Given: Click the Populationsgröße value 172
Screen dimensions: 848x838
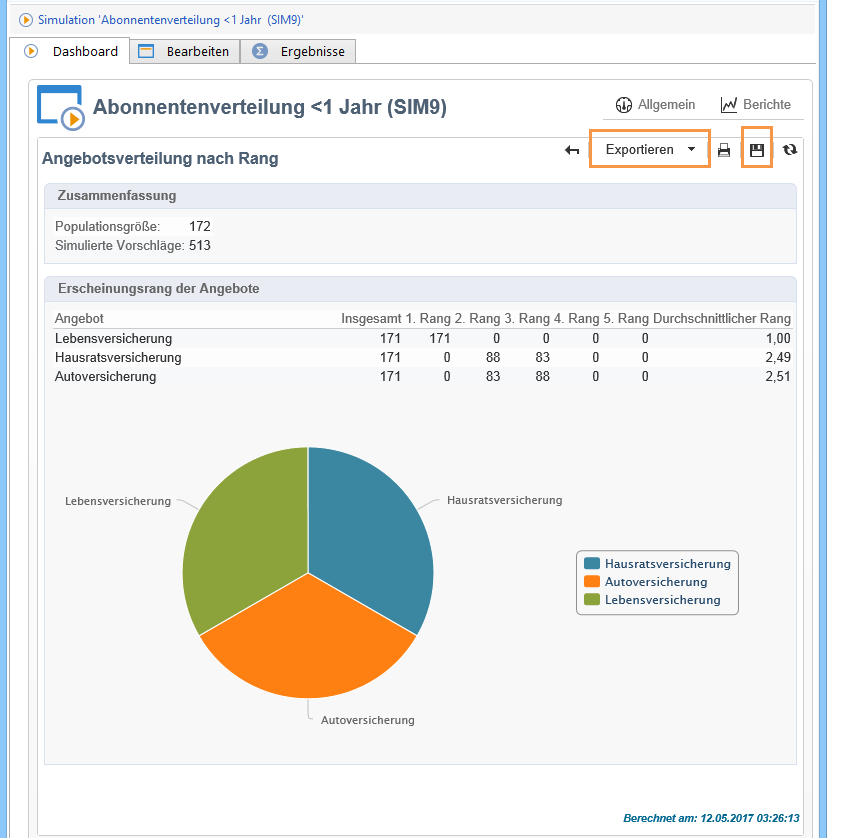Looking at the screenshot, I should pos(200,226).
